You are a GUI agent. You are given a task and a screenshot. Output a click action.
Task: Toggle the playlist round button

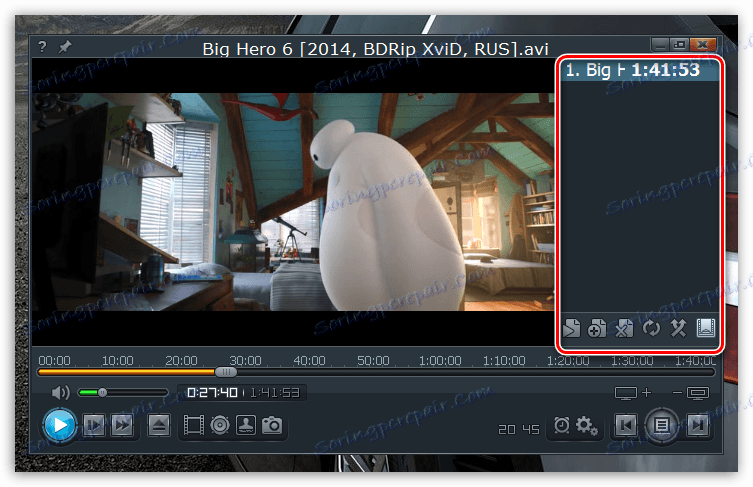point(662,425)
